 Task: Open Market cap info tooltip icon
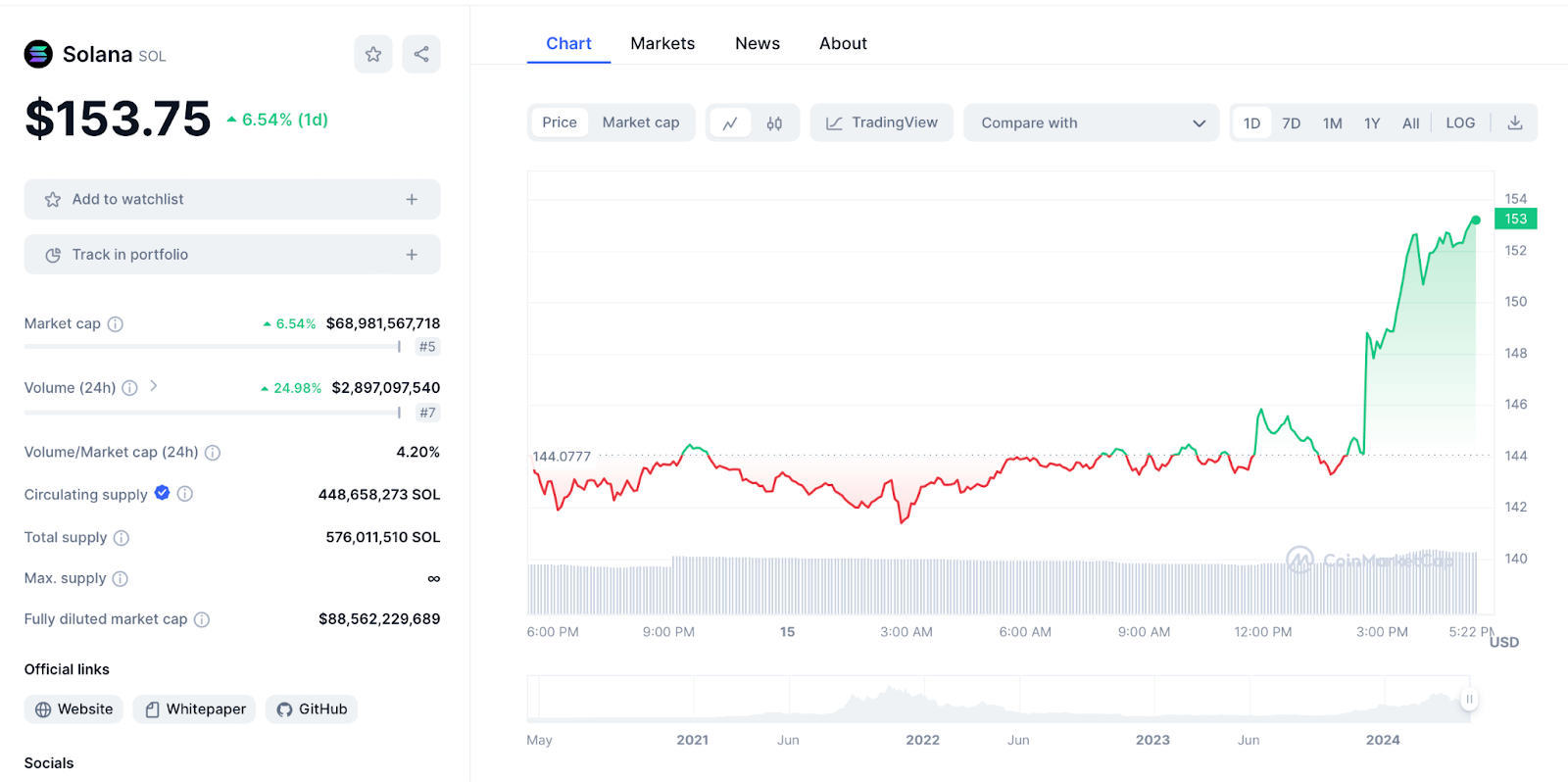[x=116, y=324]
